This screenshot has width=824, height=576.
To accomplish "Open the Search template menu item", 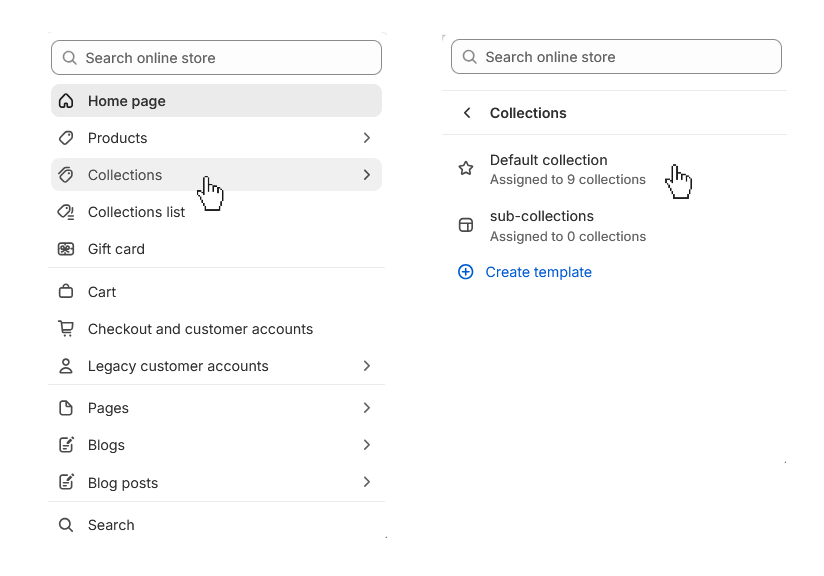I will [x=216, y=524].
